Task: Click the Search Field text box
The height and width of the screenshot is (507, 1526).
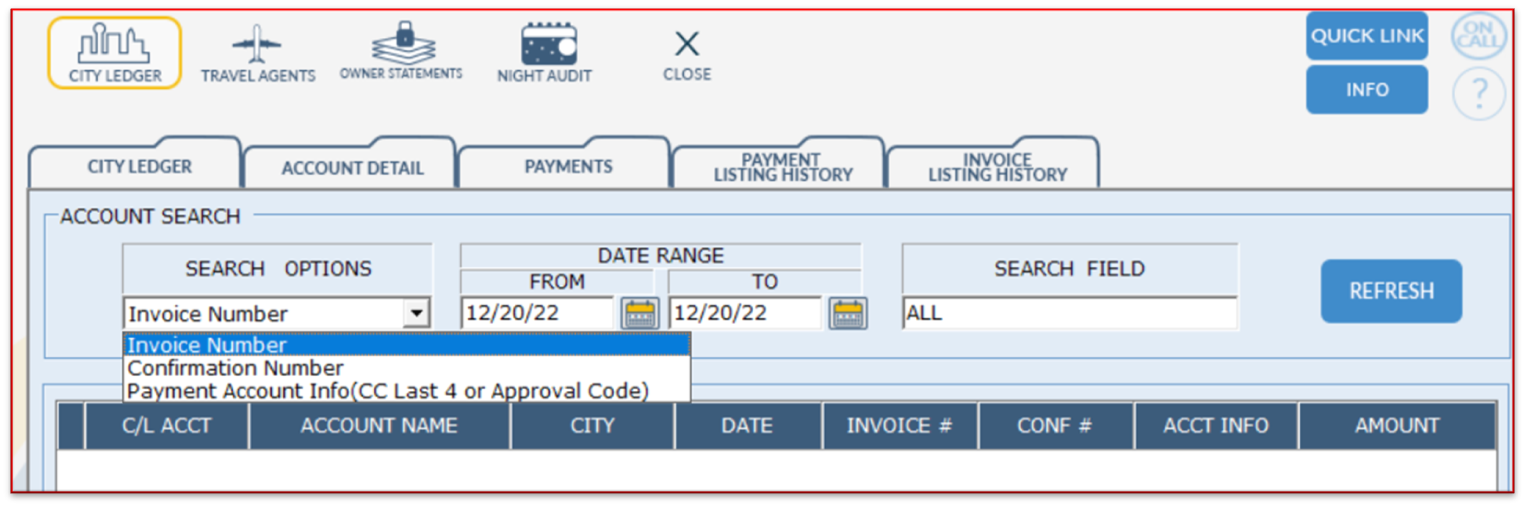Action: [x=1068, y=314]
